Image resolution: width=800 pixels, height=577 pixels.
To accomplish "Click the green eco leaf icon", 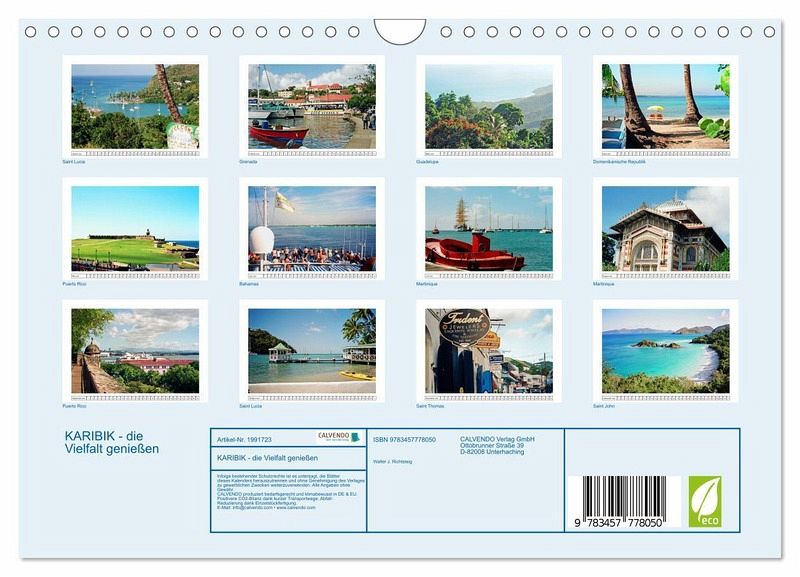I will point(705,501).
